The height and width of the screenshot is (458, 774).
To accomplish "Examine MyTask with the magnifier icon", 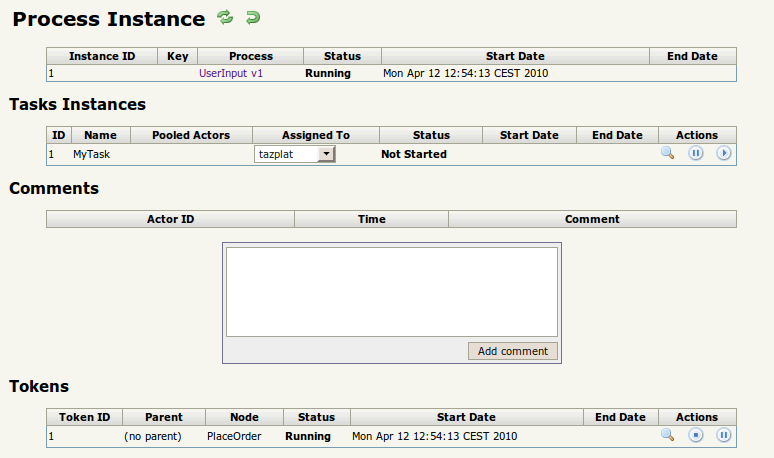I will pos(667,153).
